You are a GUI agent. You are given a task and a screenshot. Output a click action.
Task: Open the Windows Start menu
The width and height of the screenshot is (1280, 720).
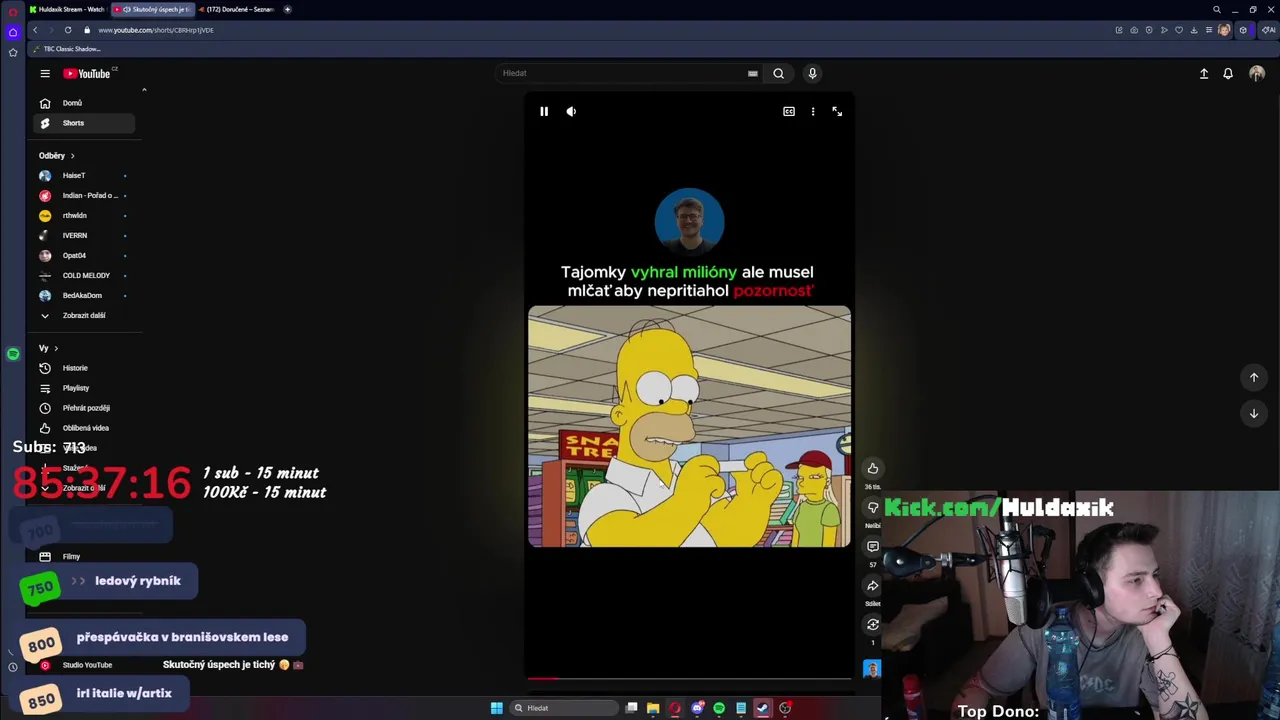pyautogui.click(x=497, y=708)
